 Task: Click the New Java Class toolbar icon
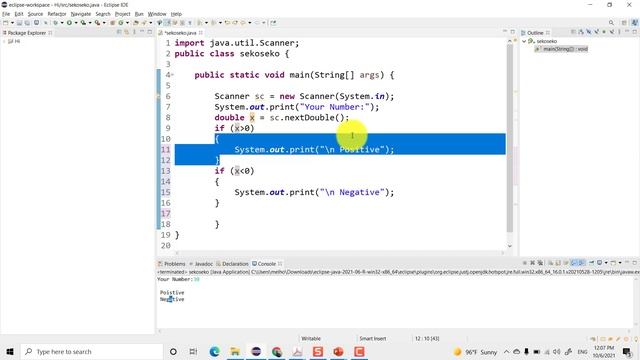pos(121,23)
